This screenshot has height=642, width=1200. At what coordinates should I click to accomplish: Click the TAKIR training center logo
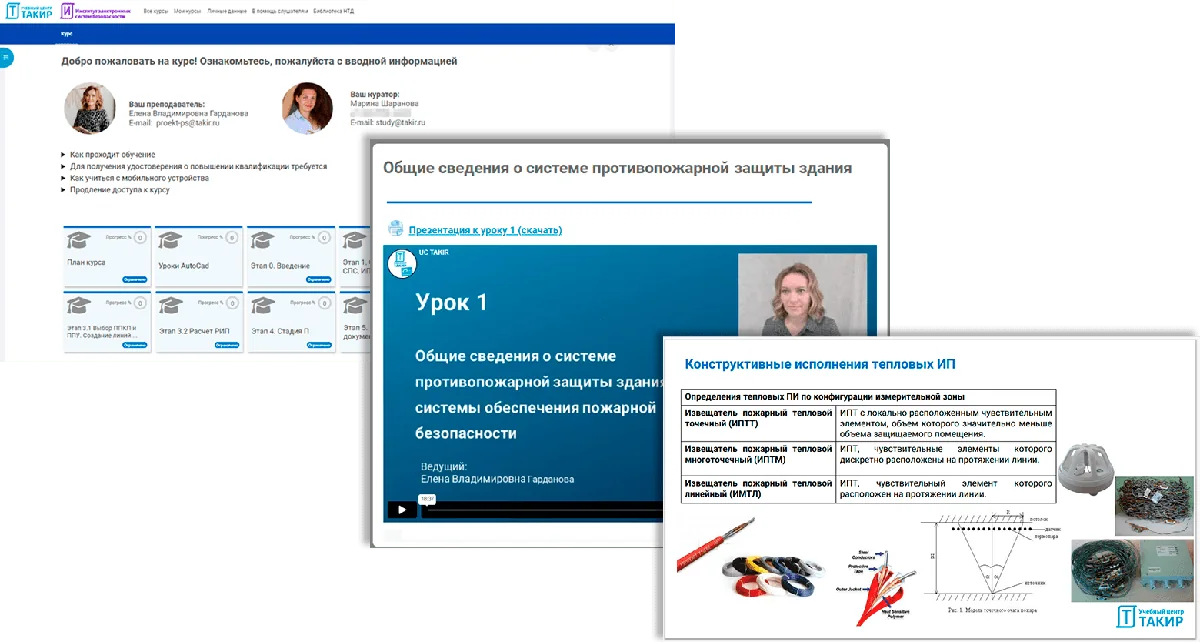[x=29, y=11]
